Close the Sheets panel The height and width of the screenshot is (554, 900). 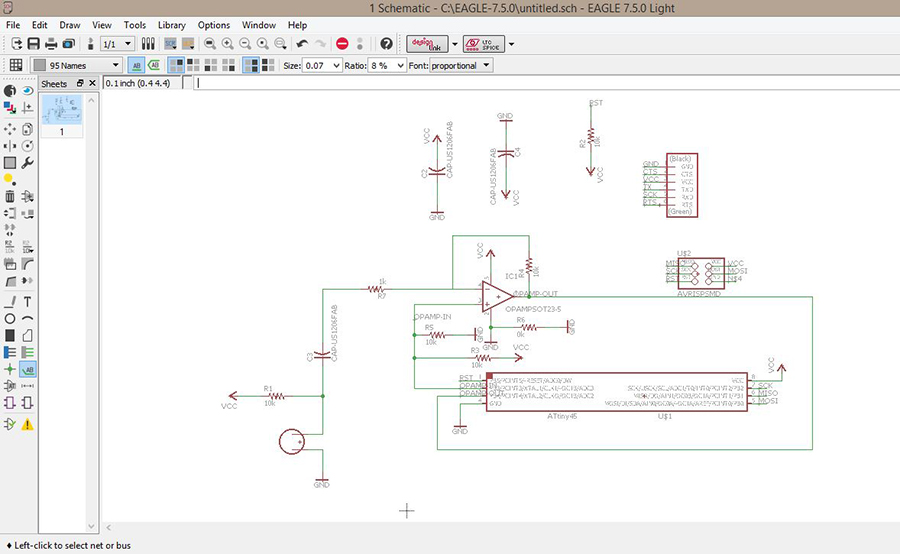coord(92,83)
